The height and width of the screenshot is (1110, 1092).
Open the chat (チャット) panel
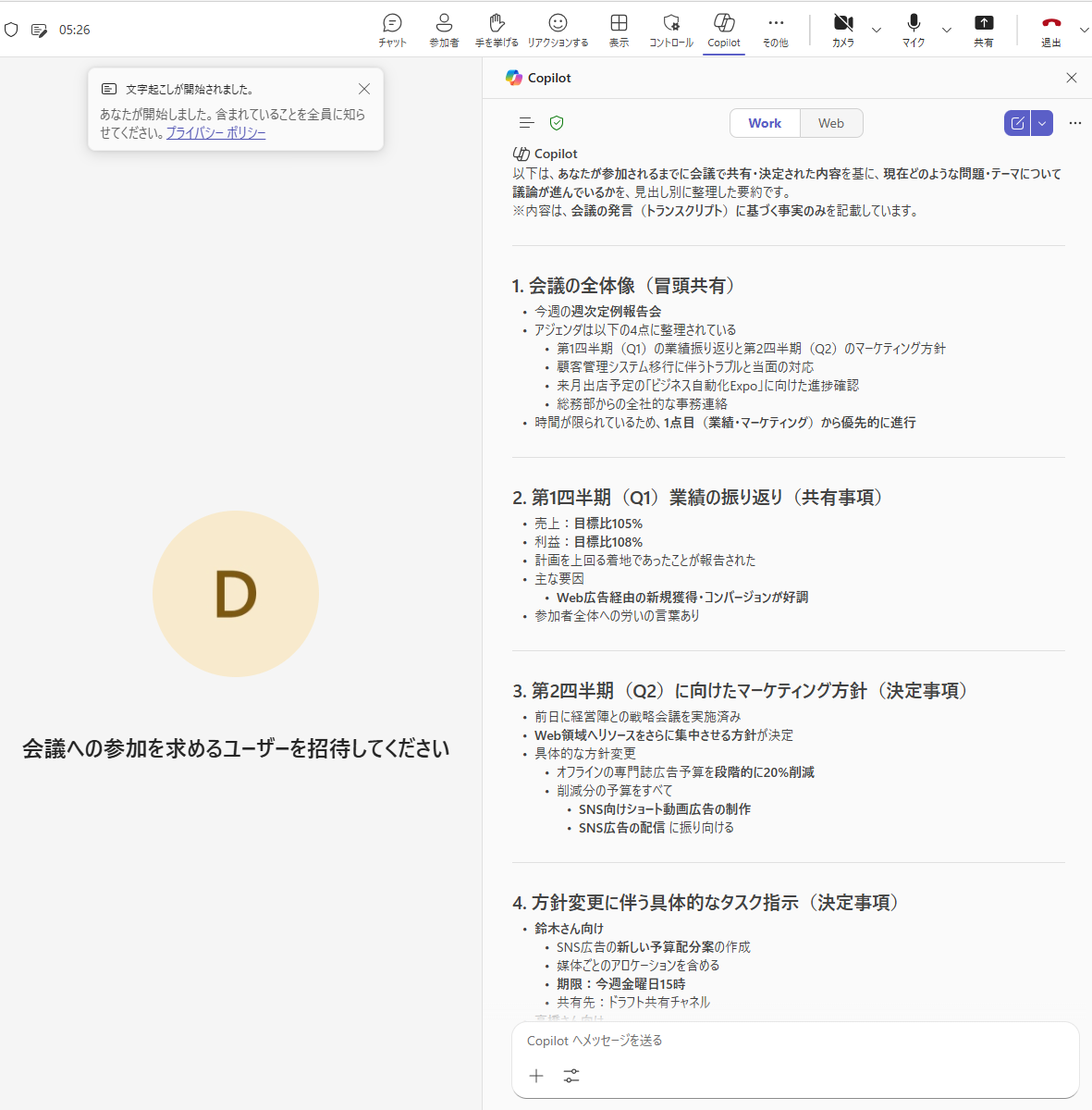[392, 30]
